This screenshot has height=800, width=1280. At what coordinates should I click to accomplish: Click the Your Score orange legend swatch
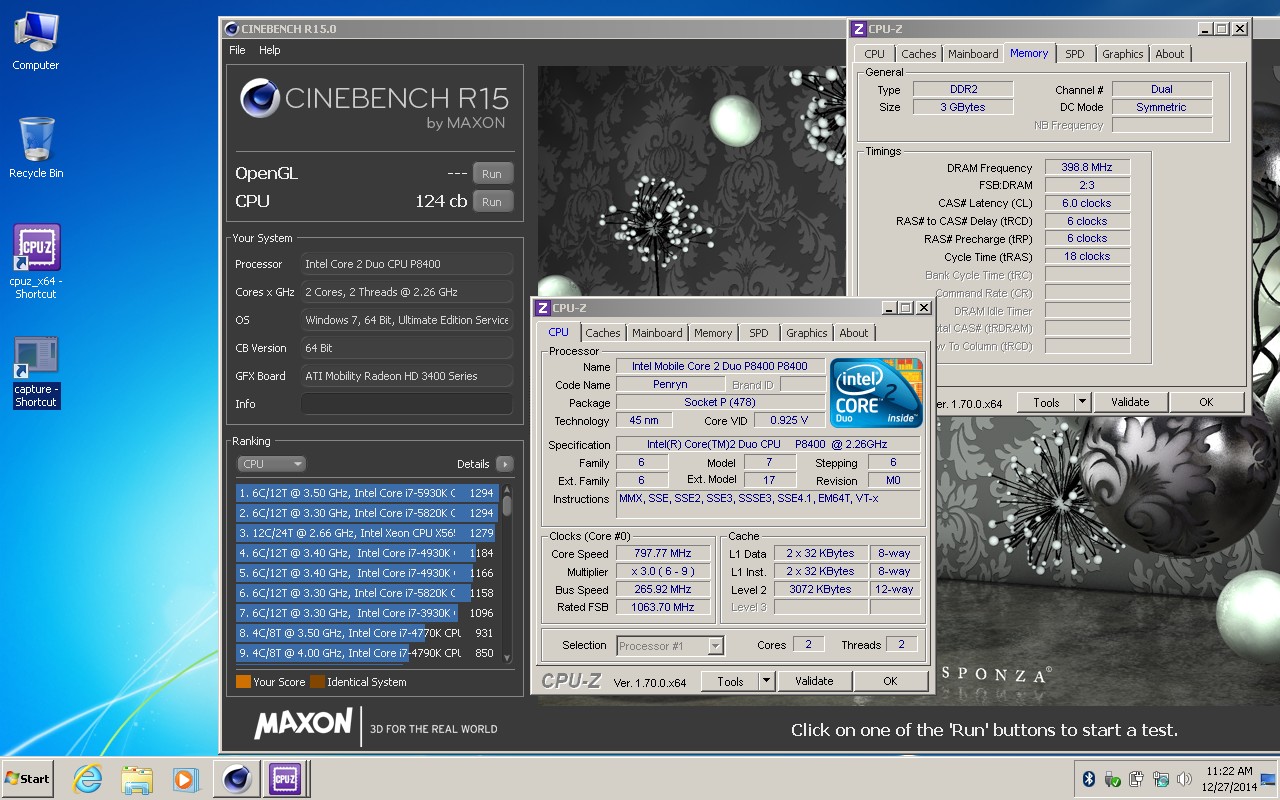click(243, 682)
